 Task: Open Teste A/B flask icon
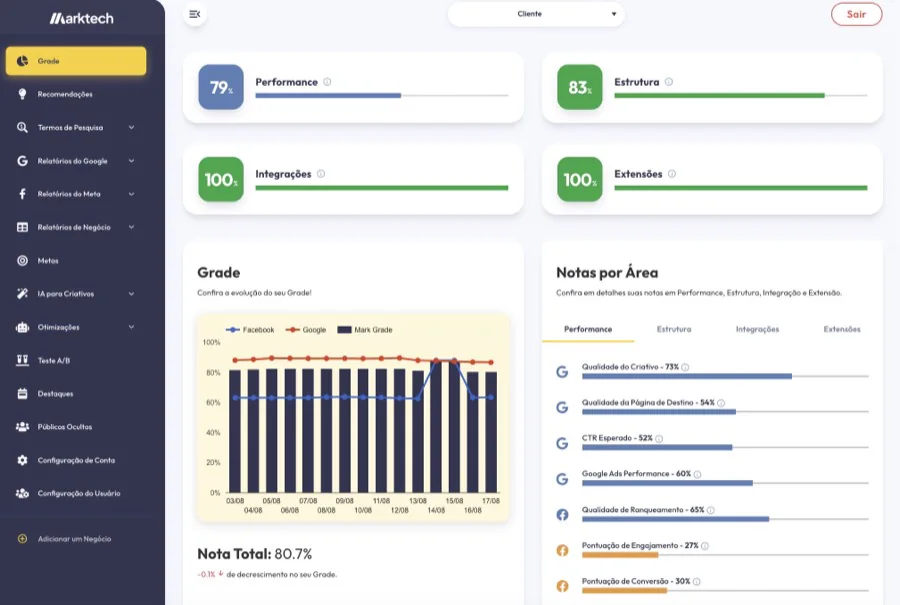[x=22, y=360]
